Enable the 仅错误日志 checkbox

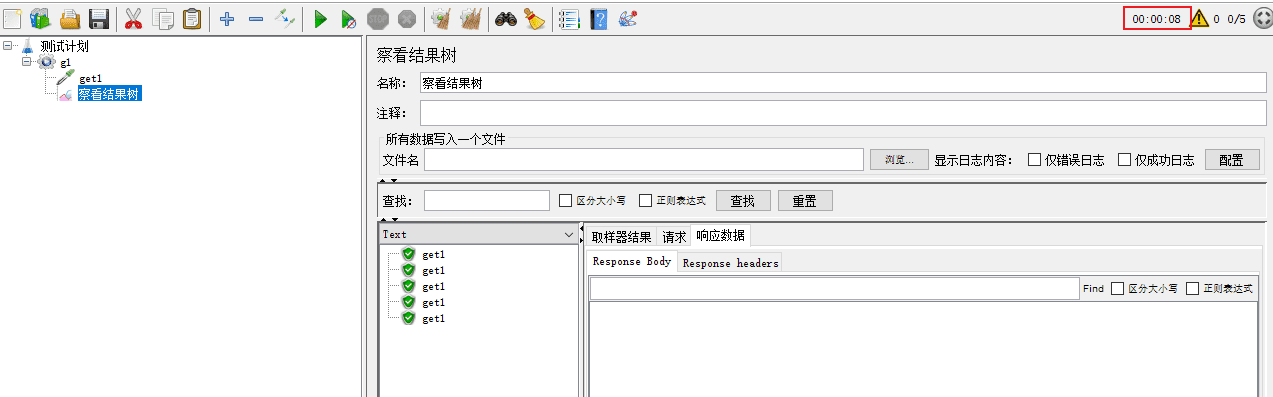1035,160
